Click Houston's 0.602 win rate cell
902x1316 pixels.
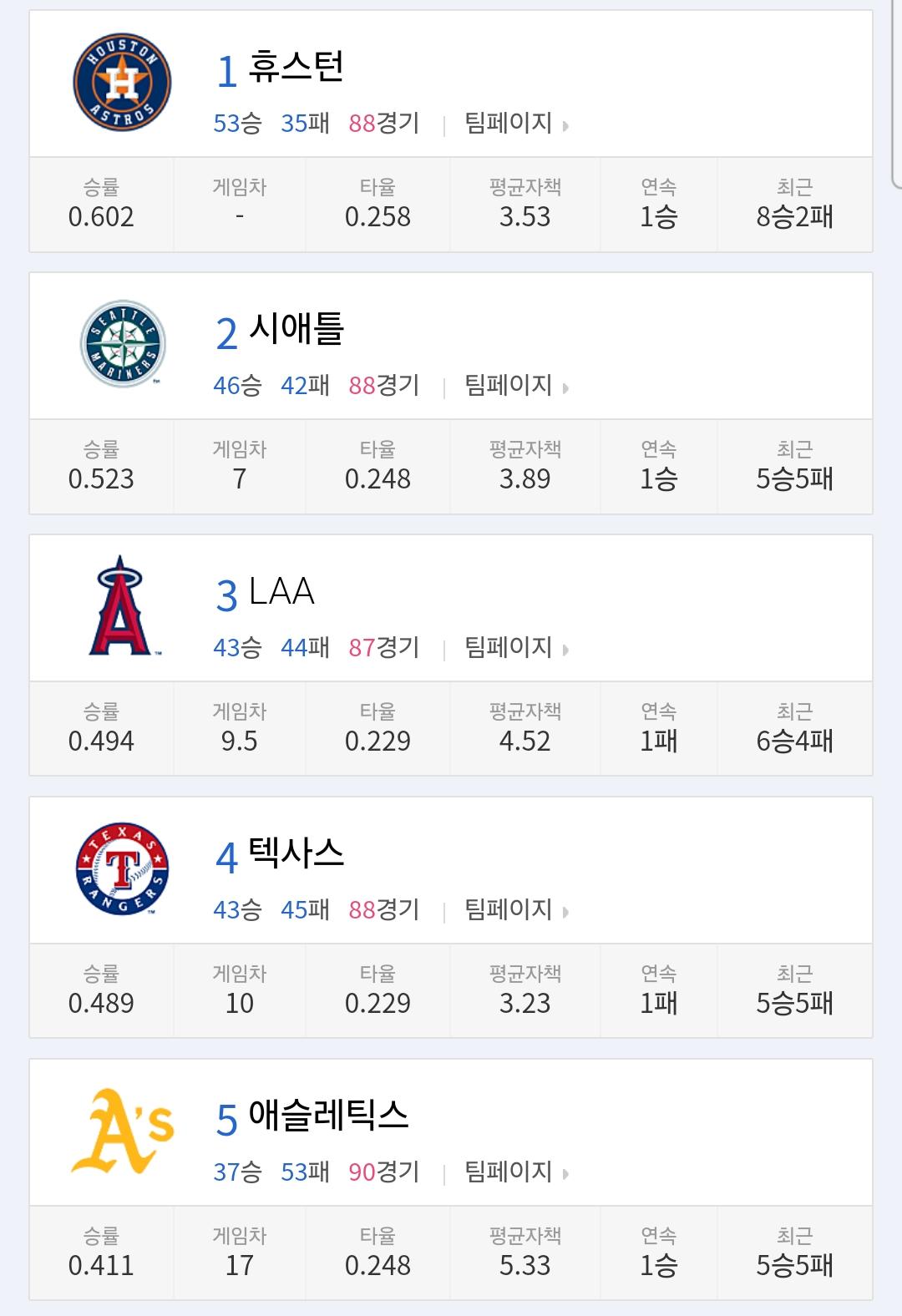point(101,205)
